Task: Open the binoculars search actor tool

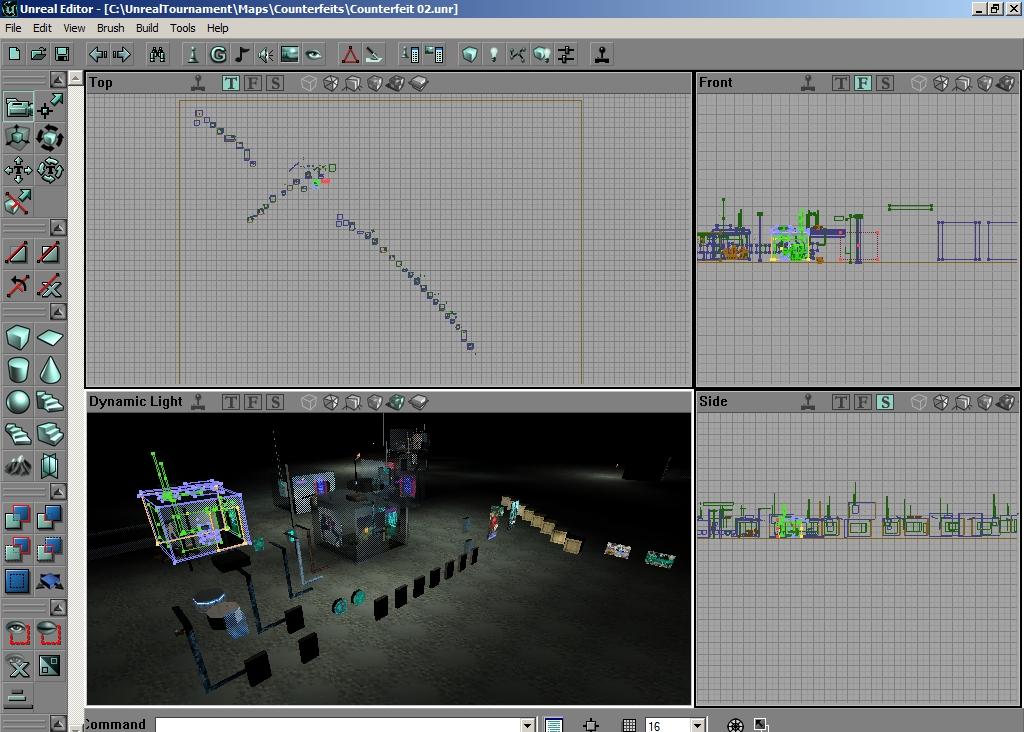Action: tap(157, 54)
